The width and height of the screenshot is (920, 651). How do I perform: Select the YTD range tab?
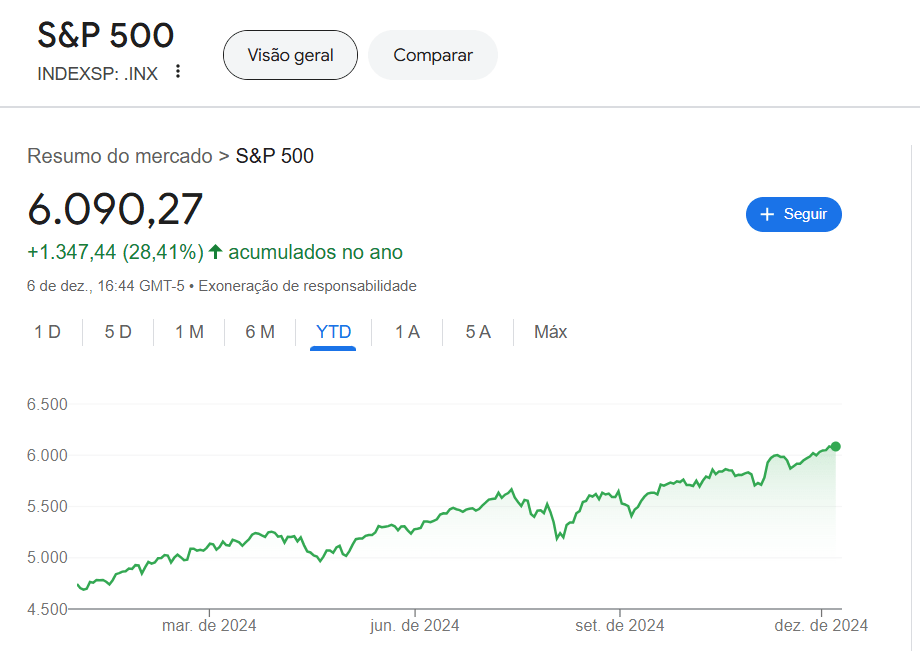(x=333, y=332)
